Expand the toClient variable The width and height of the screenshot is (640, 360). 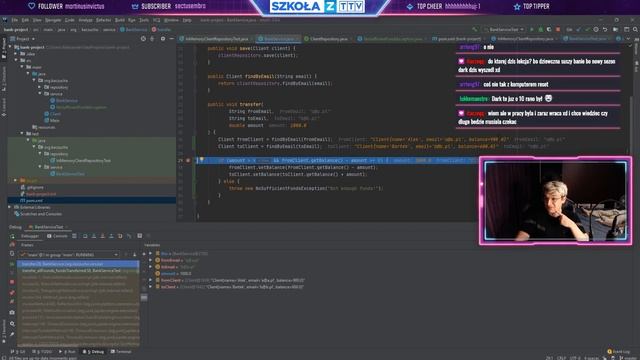tap(151, 287)
